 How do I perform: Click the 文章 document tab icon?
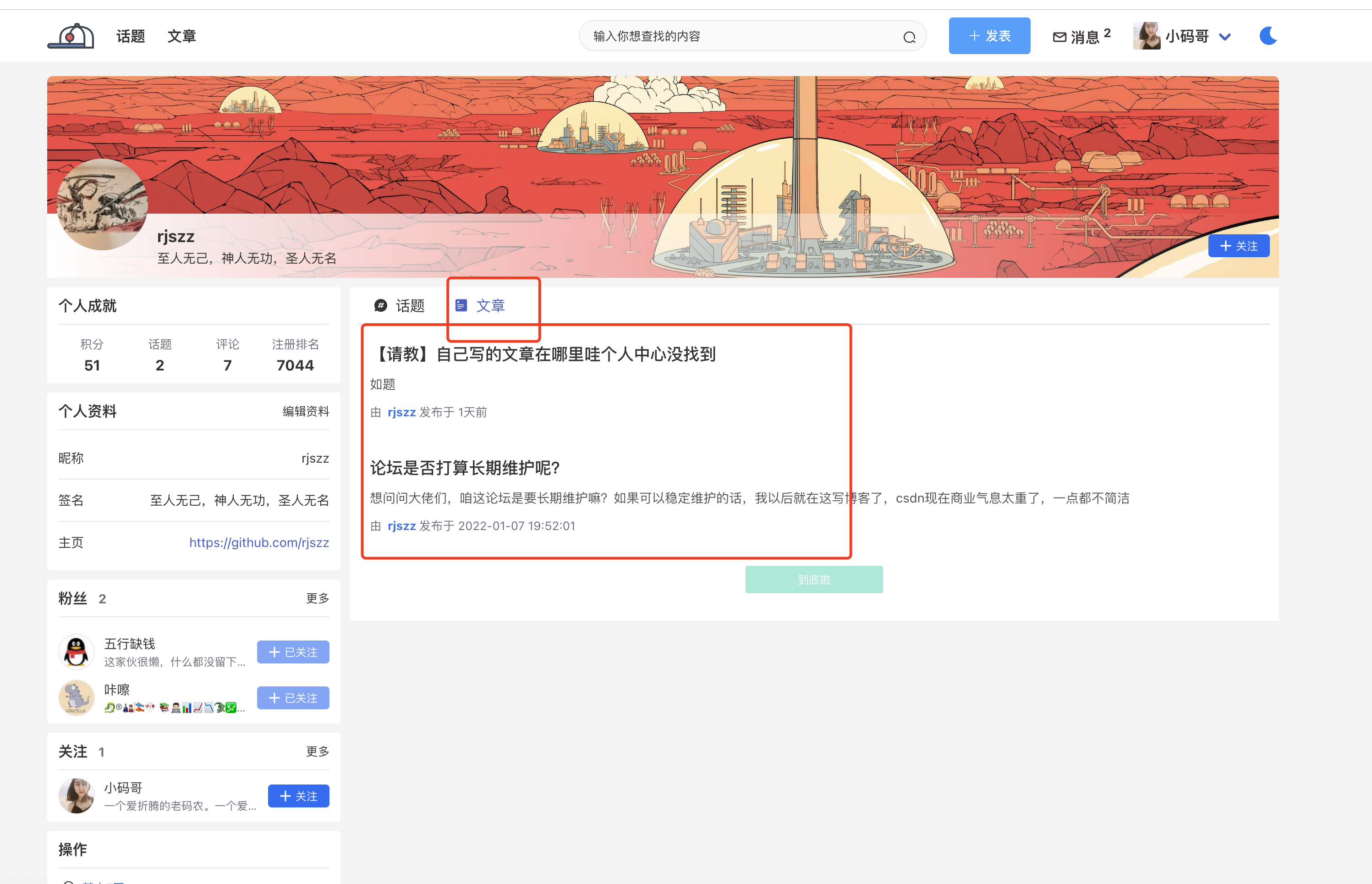[x=461, y=305]
